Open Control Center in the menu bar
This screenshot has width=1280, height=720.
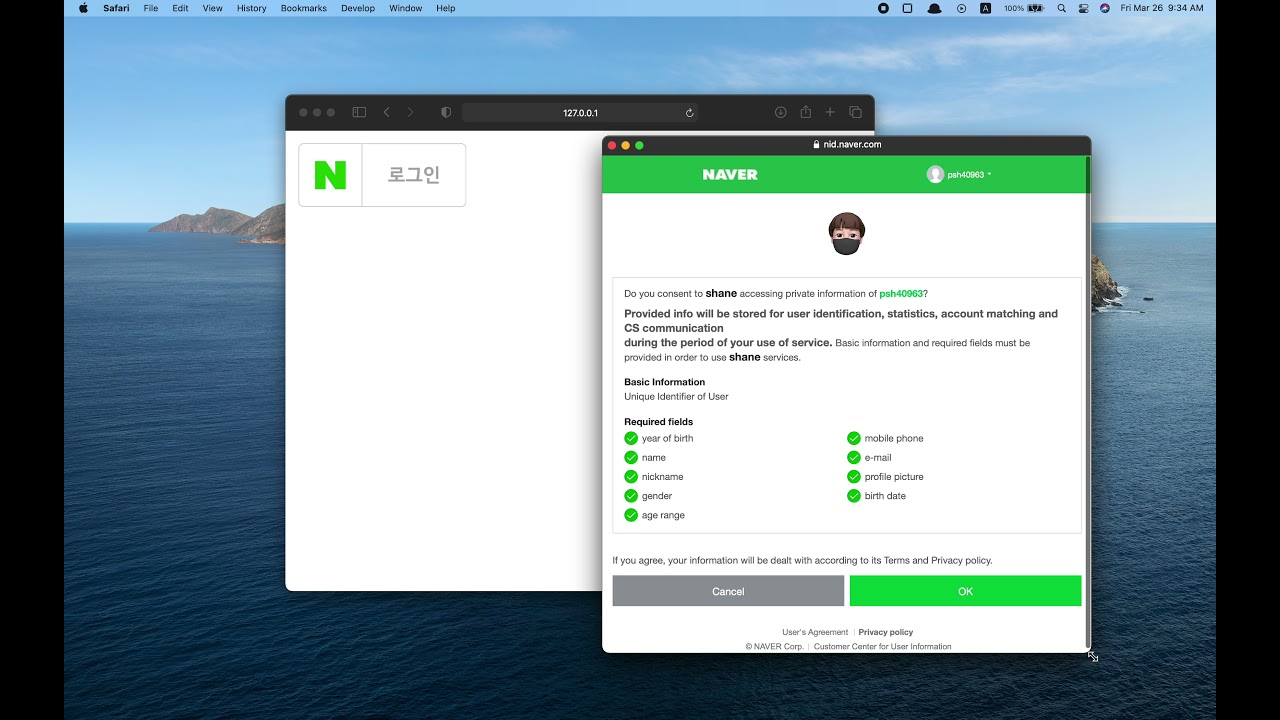1083,8
